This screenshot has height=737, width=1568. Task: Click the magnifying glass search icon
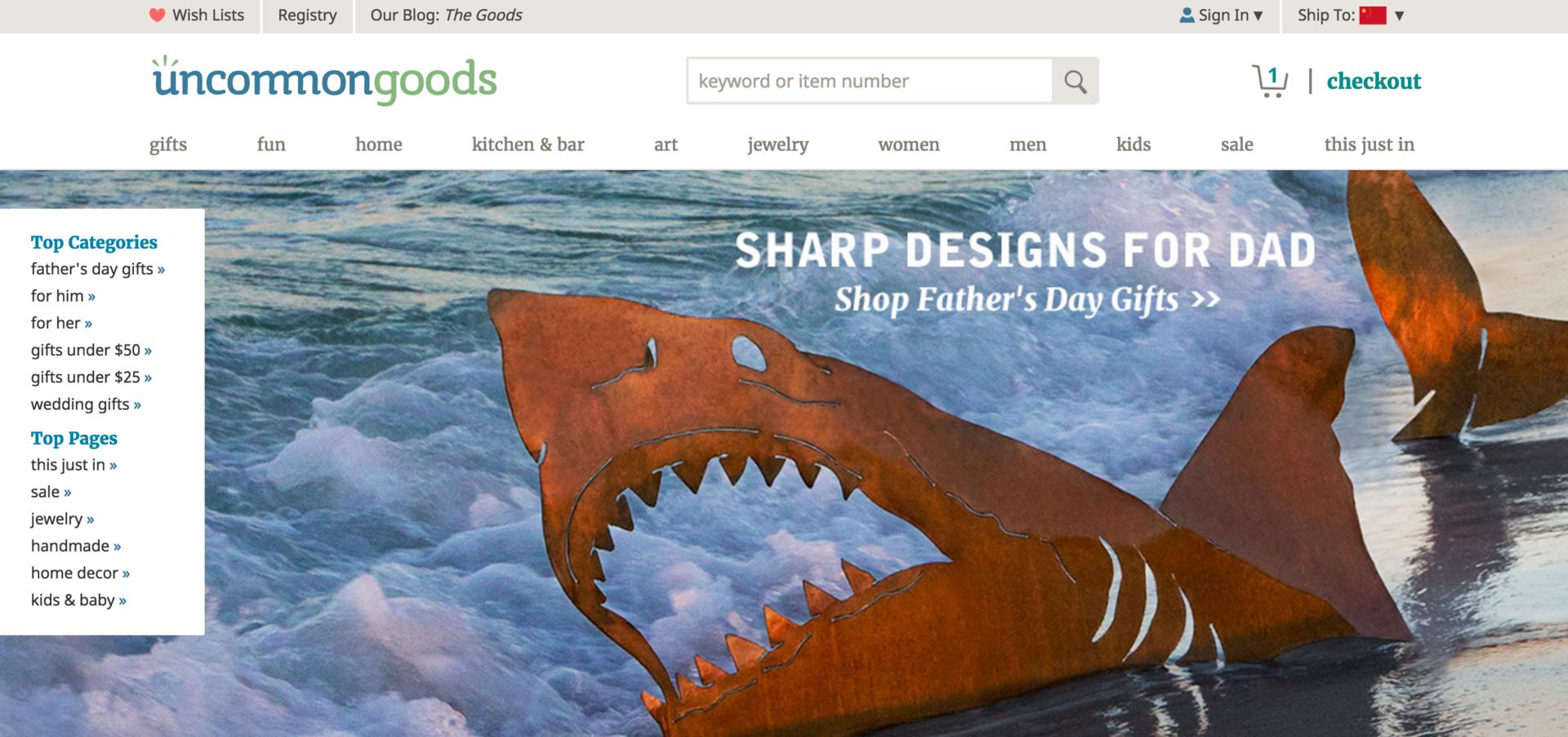point(1075,81)
